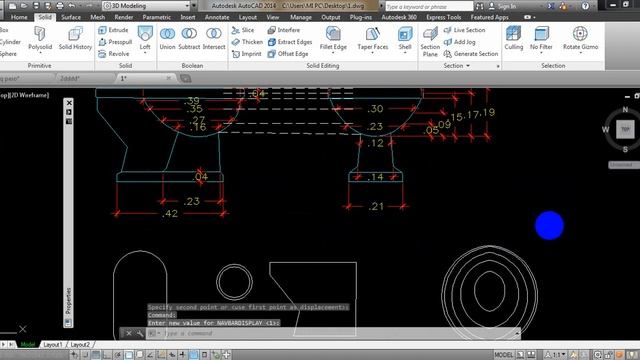The height and width of the screenshot is (360, 640).
Task: Enable Live Section
Action: [464, 30]
